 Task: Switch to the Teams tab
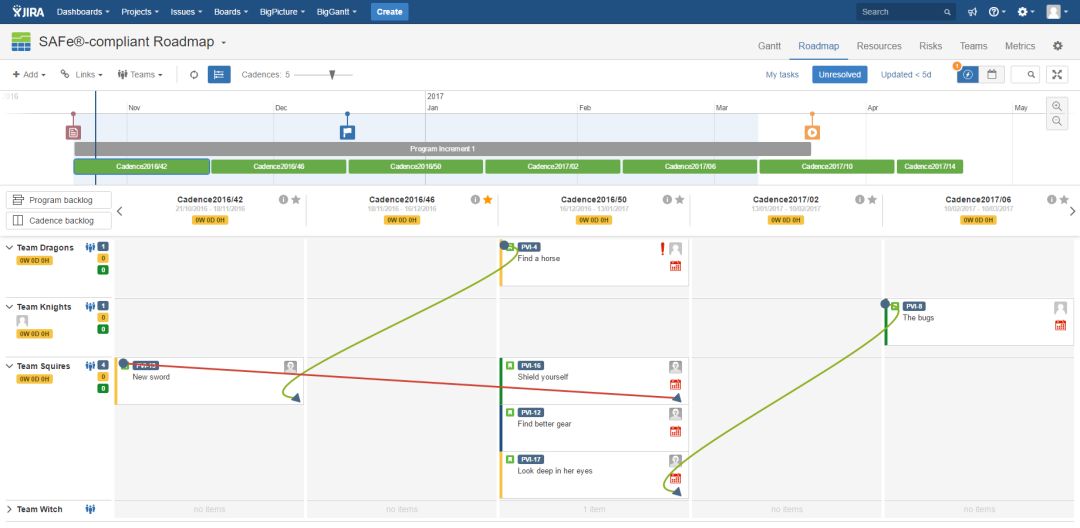click(973, 46)
